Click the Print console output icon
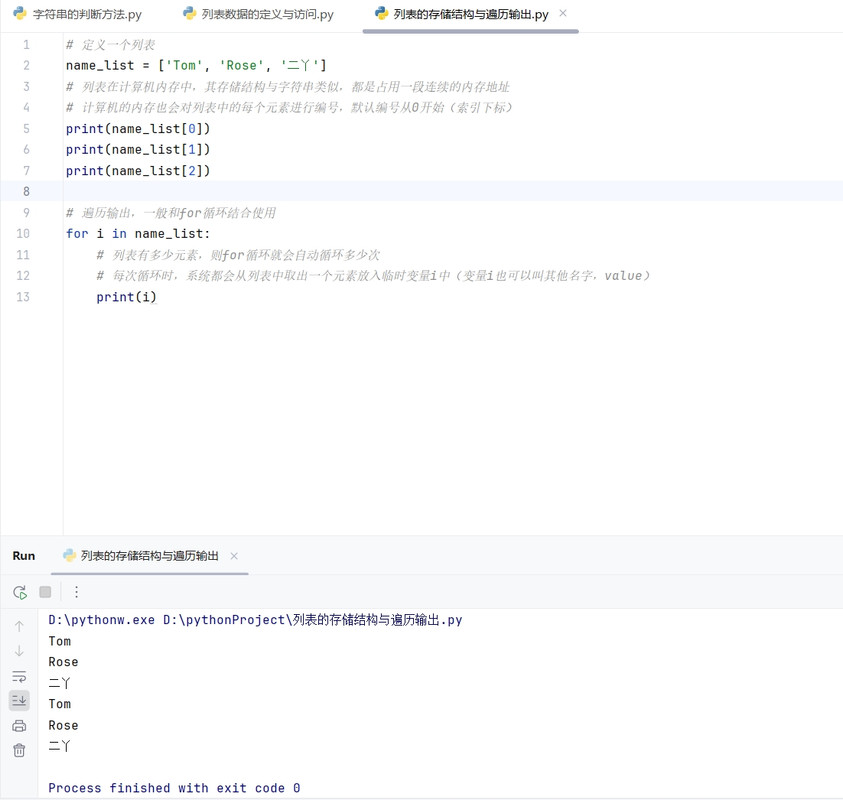843x800 pixels. pos(19,726)
